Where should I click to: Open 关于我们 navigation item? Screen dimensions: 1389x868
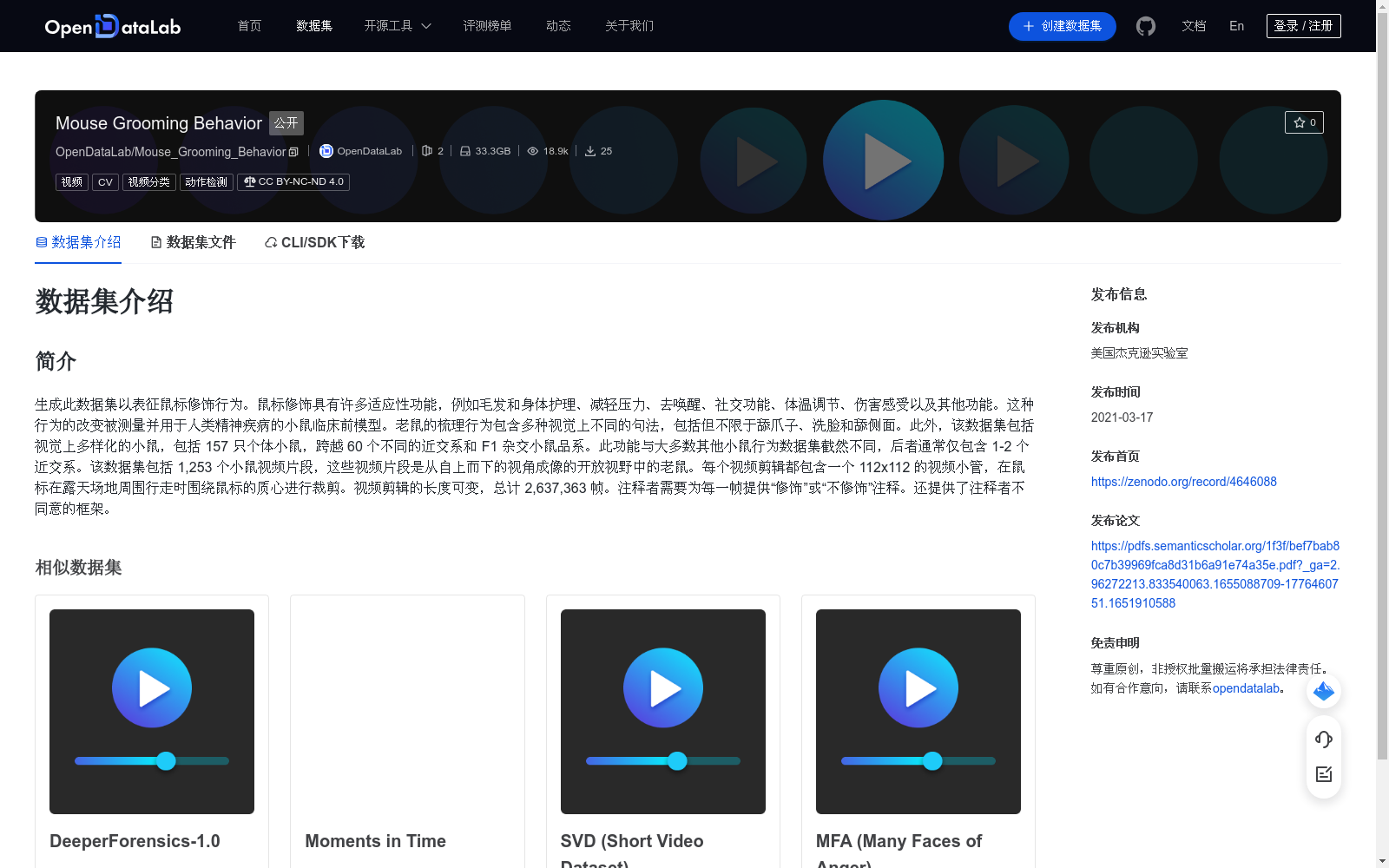tap(629, 26)
